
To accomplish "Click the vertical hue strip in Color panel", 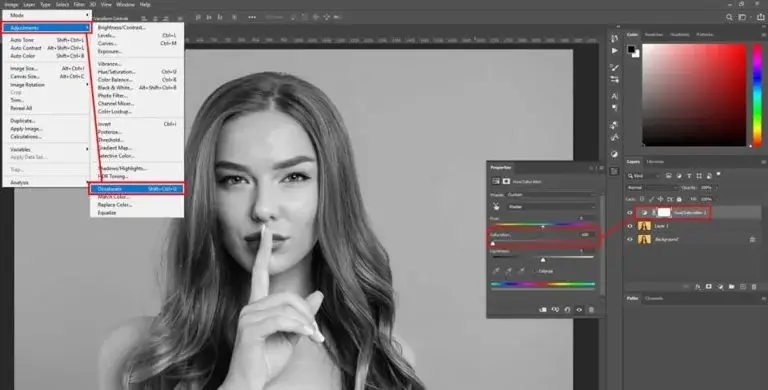I will (x=757, y=95).
